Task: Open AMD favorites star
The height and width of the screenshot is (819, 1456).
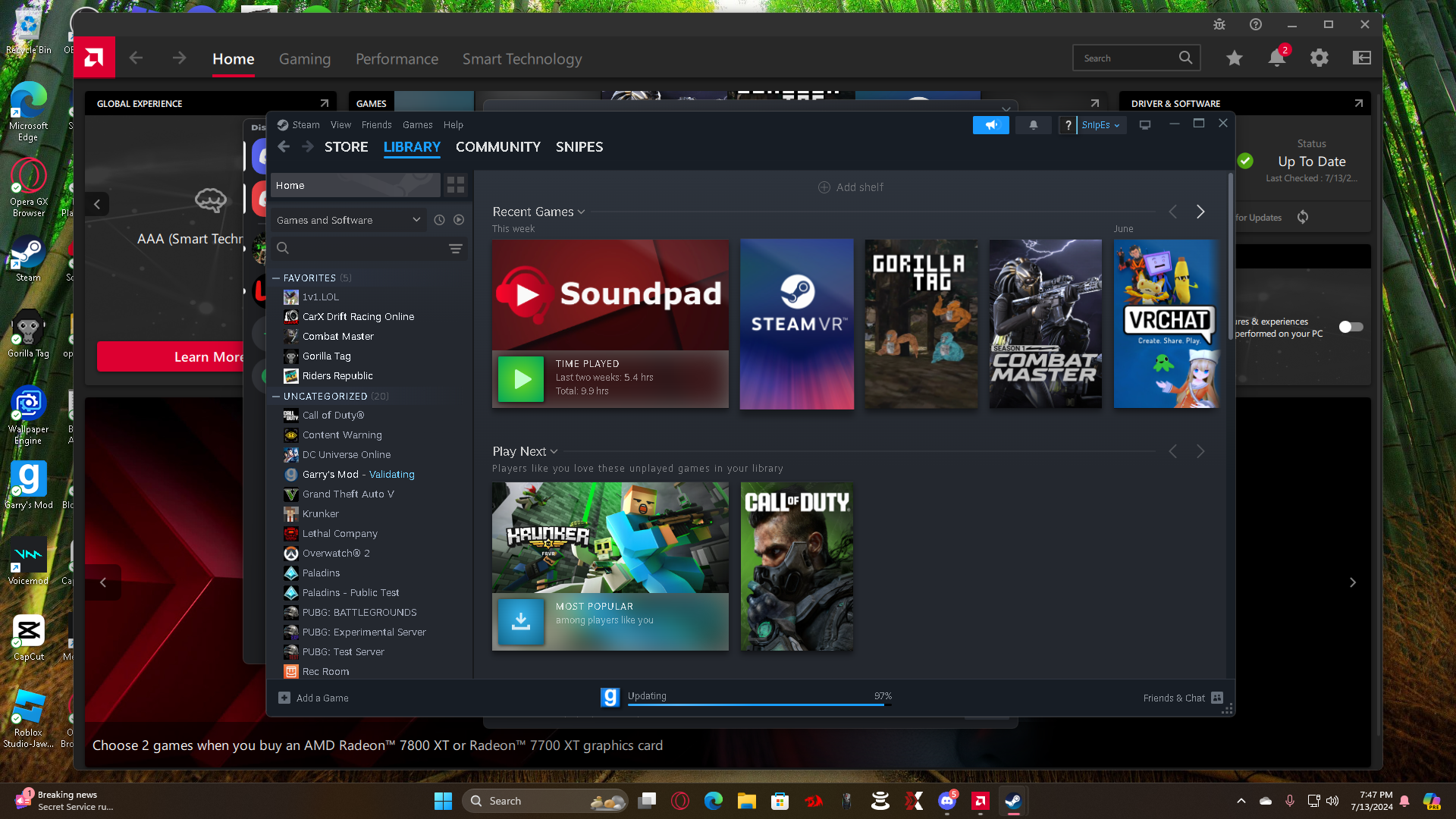Action: (1235, 58)
